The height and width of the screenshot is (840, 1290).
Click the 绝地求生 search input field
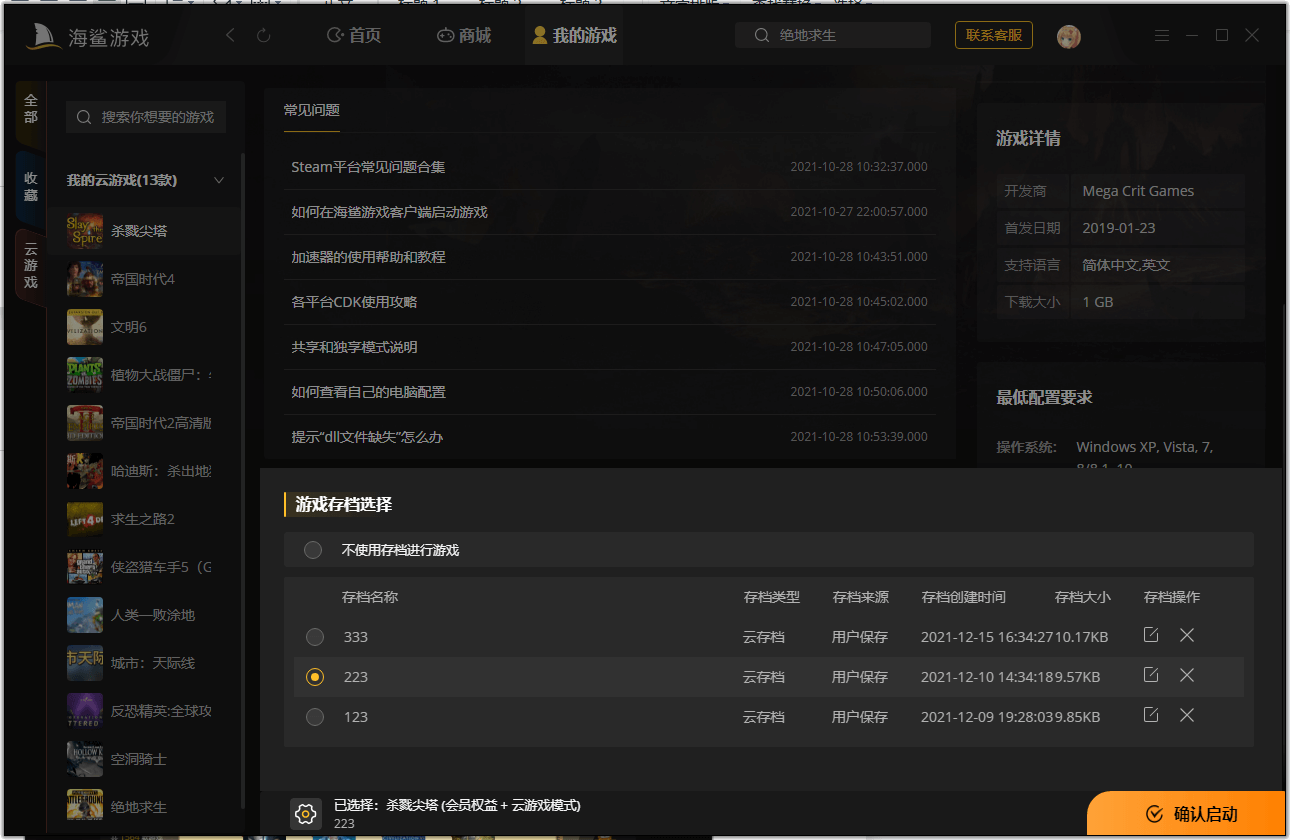[x=833, y=34]
